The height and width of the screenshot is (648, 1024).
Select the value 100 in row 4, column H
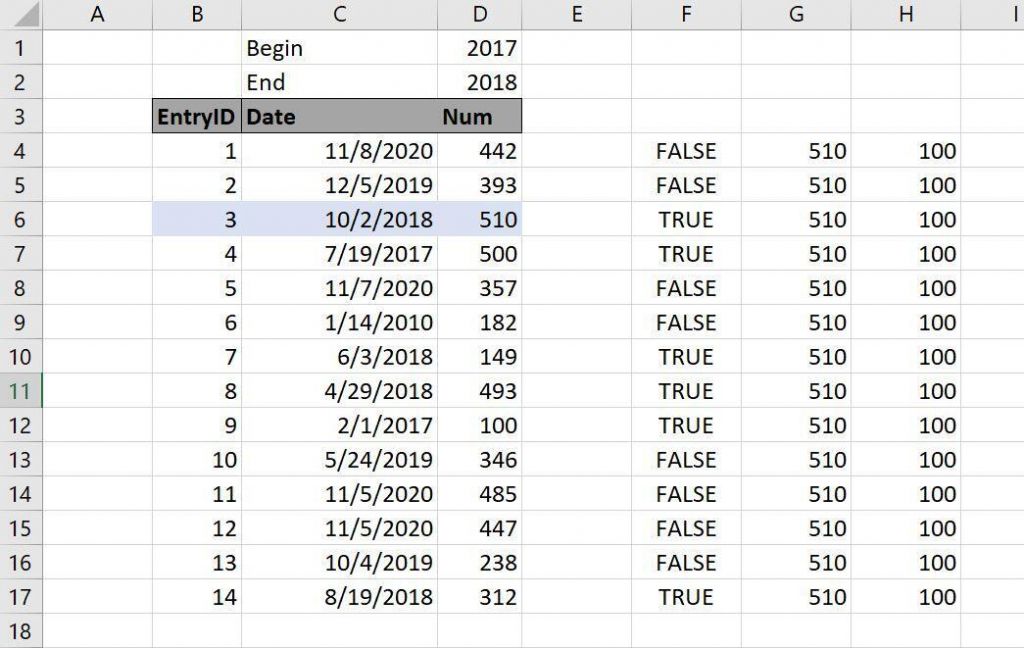(x=906, y=152)
